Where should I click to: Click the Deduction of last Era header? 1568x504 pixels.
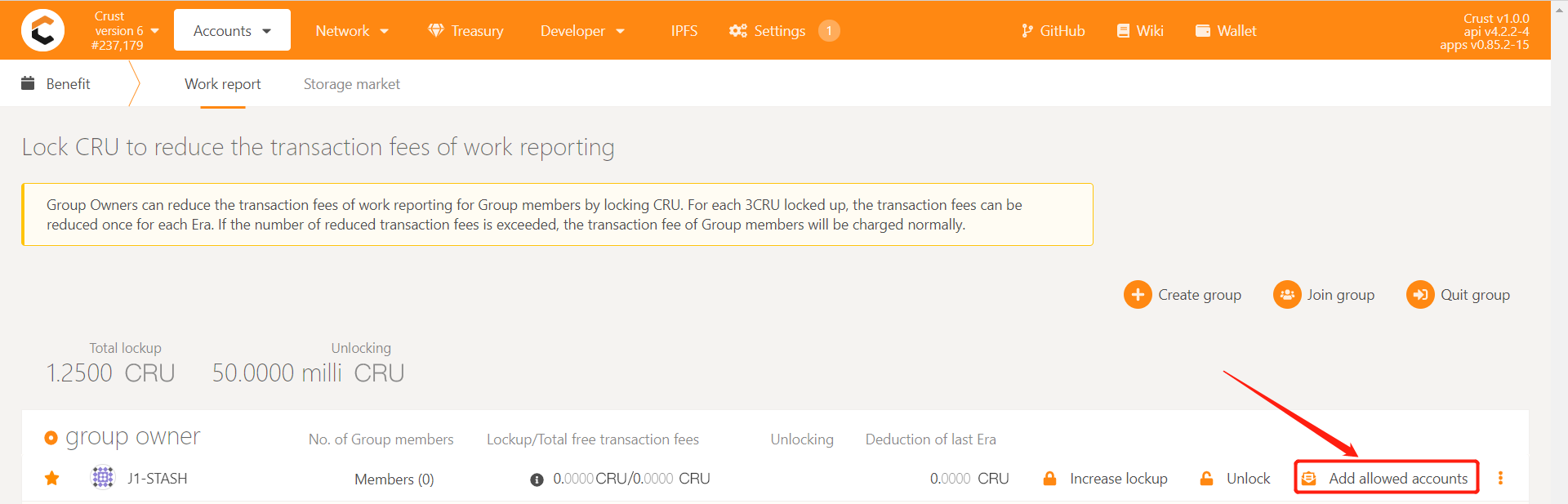click(x=931, y=439)
